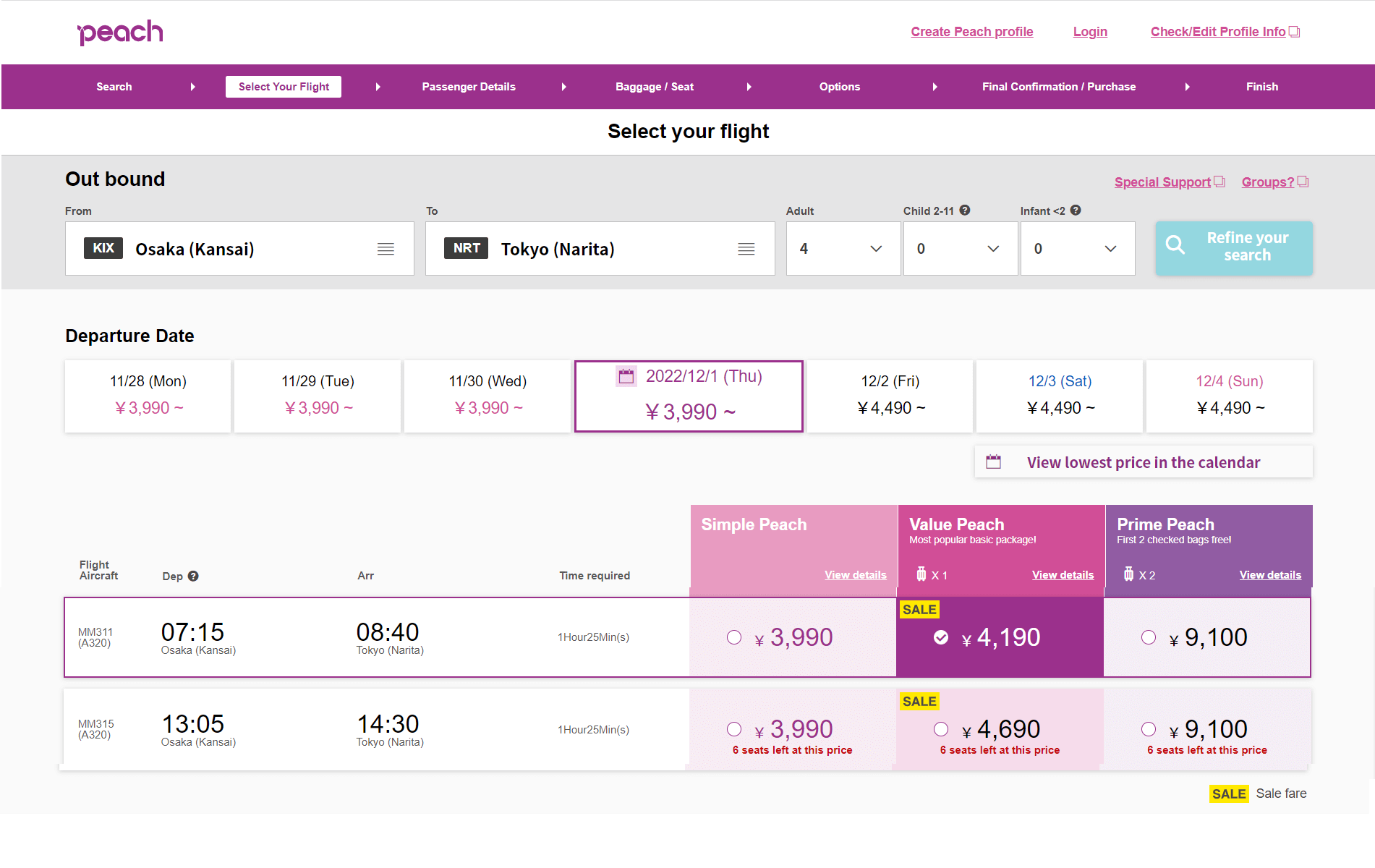View details of Simple Peach
1375x868 pixels.
click(856, 575)
